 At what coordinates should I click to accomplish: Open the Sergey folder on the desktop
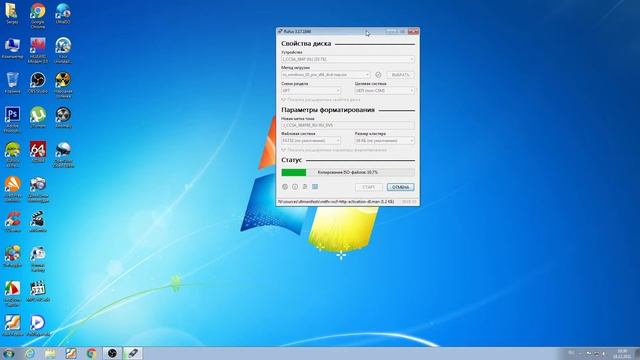point(12,13)
